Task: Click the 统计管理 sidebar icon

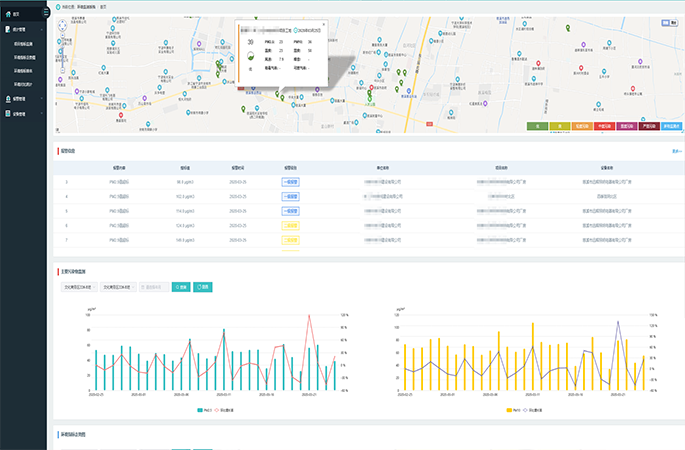Action: point(6,29)
